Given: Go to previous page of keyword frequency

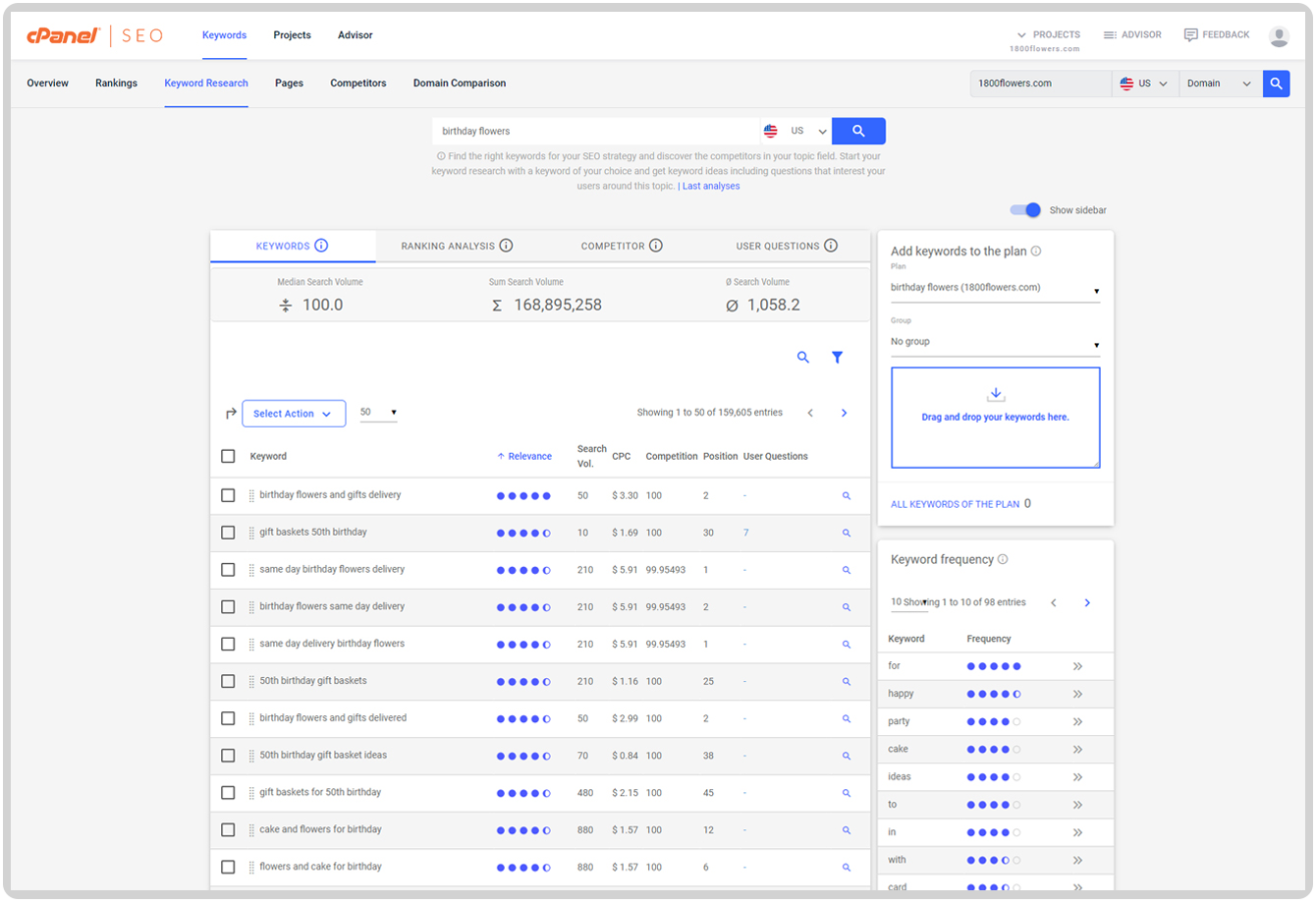Looking at the screenshot, I should click(x=1054, y=602).
